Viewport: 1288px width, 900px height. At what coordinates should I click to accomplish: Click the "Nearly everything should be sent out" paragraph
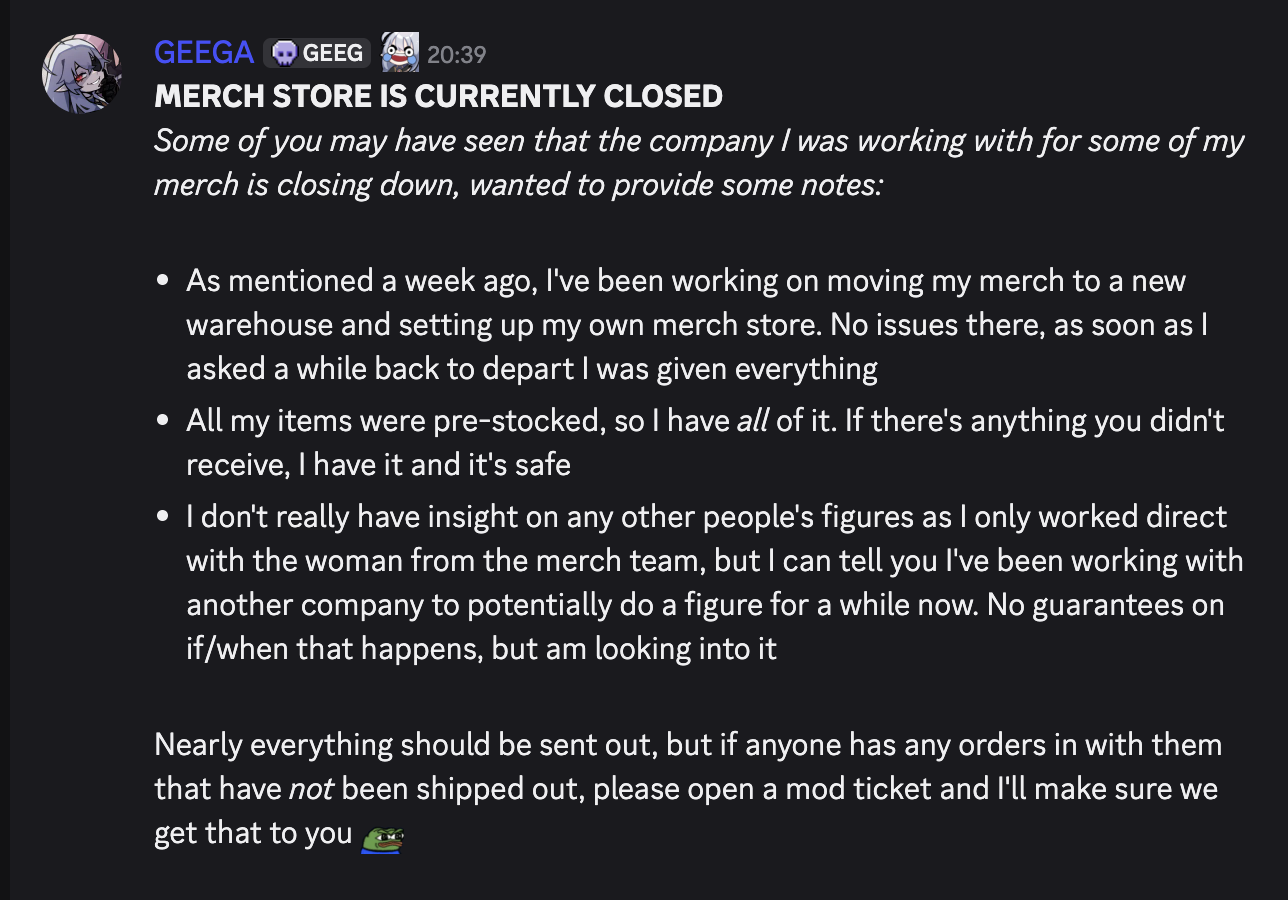[688, 789]
